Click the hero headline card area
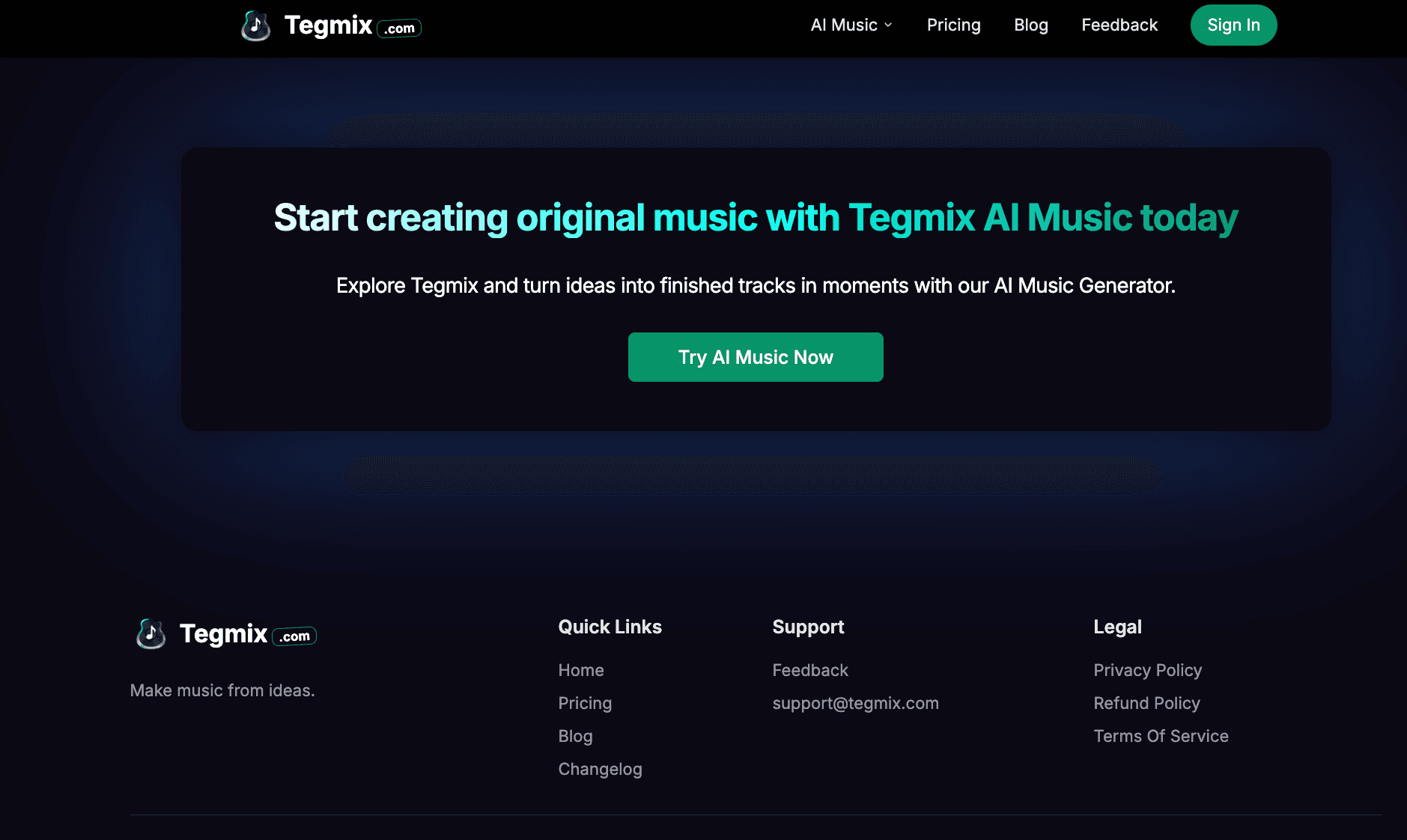1407x840 pixels. coord(756,217)
